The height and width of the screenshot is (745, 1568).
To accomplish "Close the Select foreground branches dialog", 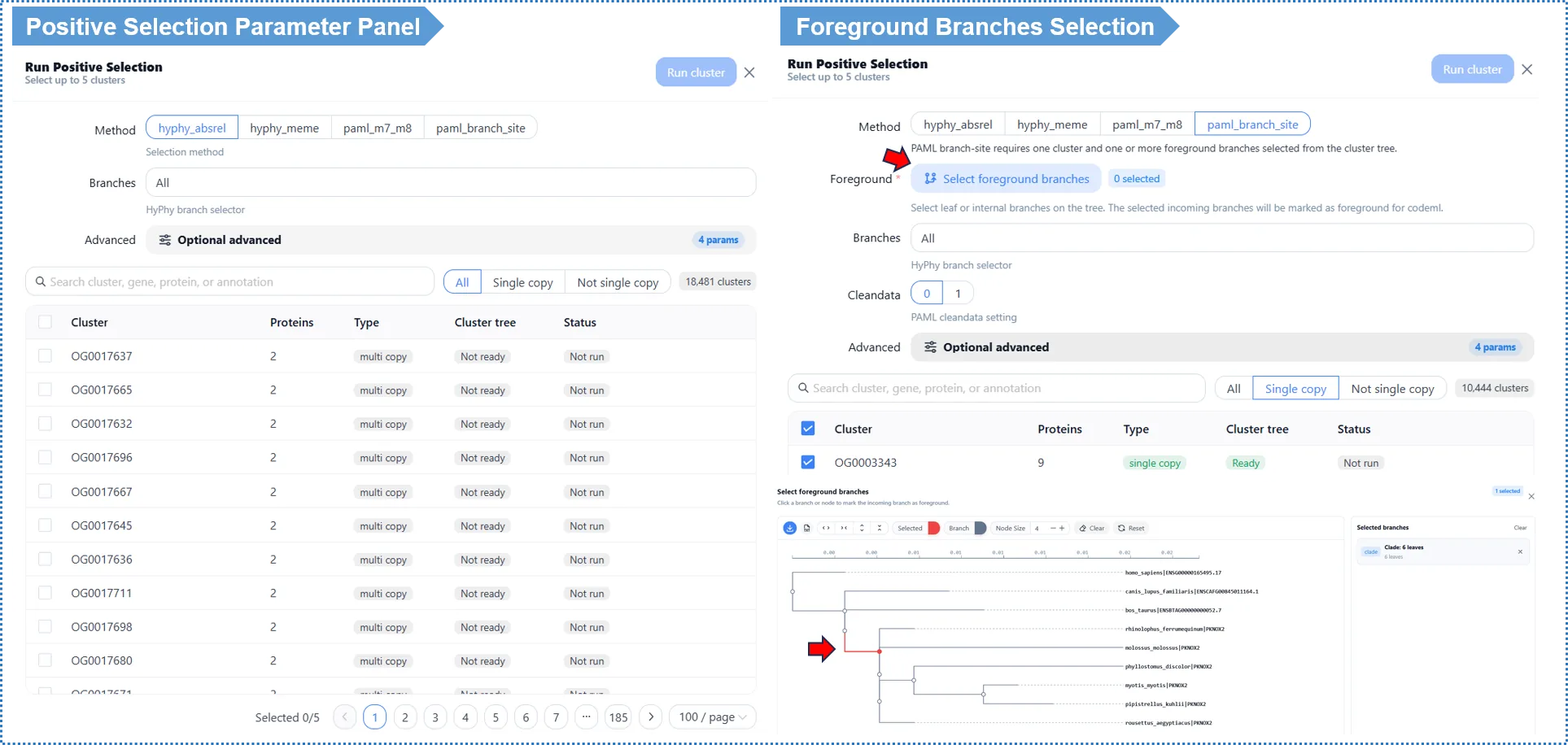I will pyautogui.click(x=1531, y=496).
